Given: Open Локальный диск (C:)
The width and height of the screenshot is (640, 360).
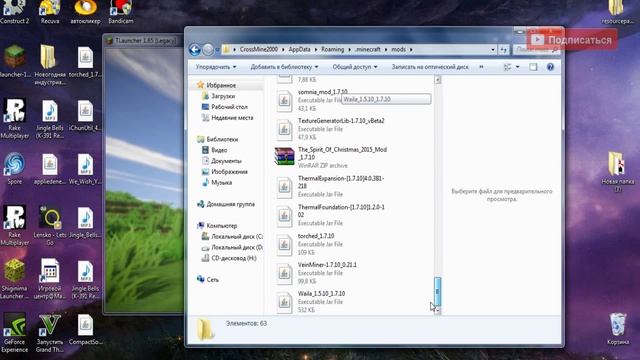Looking at the screenshot, I should tap(237, 236).
